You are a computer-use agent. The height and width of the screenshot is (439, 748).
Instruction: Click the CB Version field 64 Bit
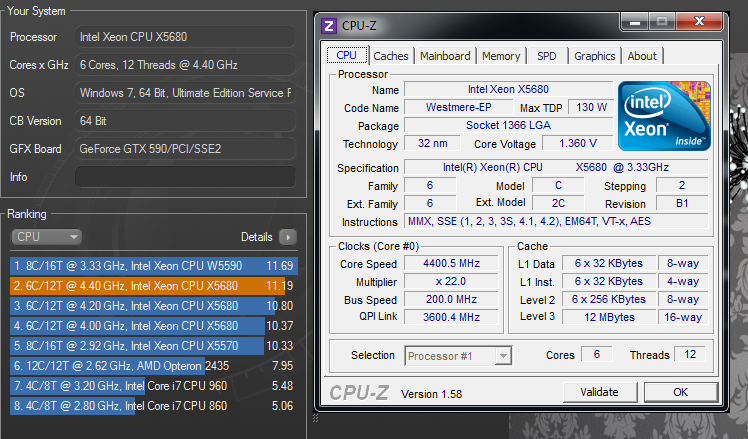pyautogui.click(x=185, y=121)
